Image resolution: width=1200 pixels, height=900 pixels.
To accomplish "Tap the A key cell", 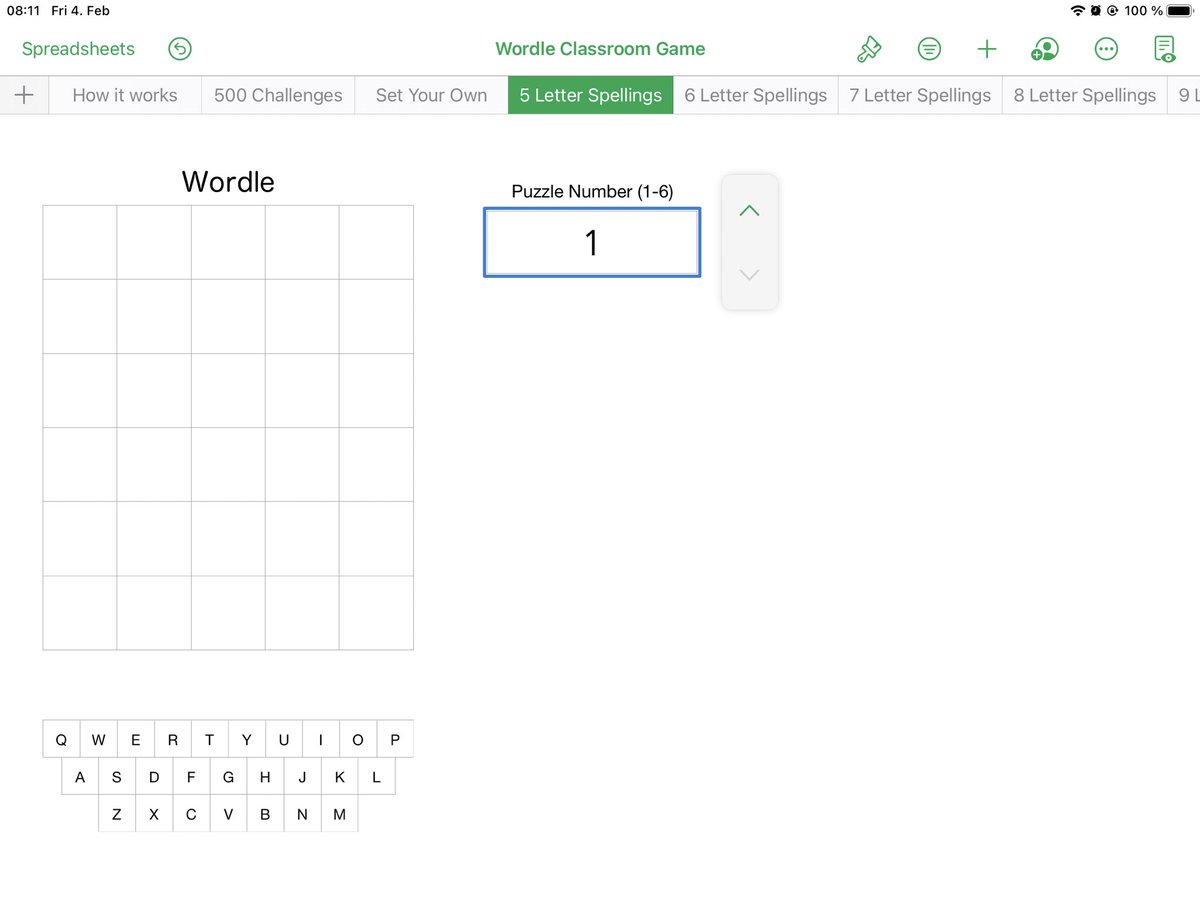I will click(80, 777).
